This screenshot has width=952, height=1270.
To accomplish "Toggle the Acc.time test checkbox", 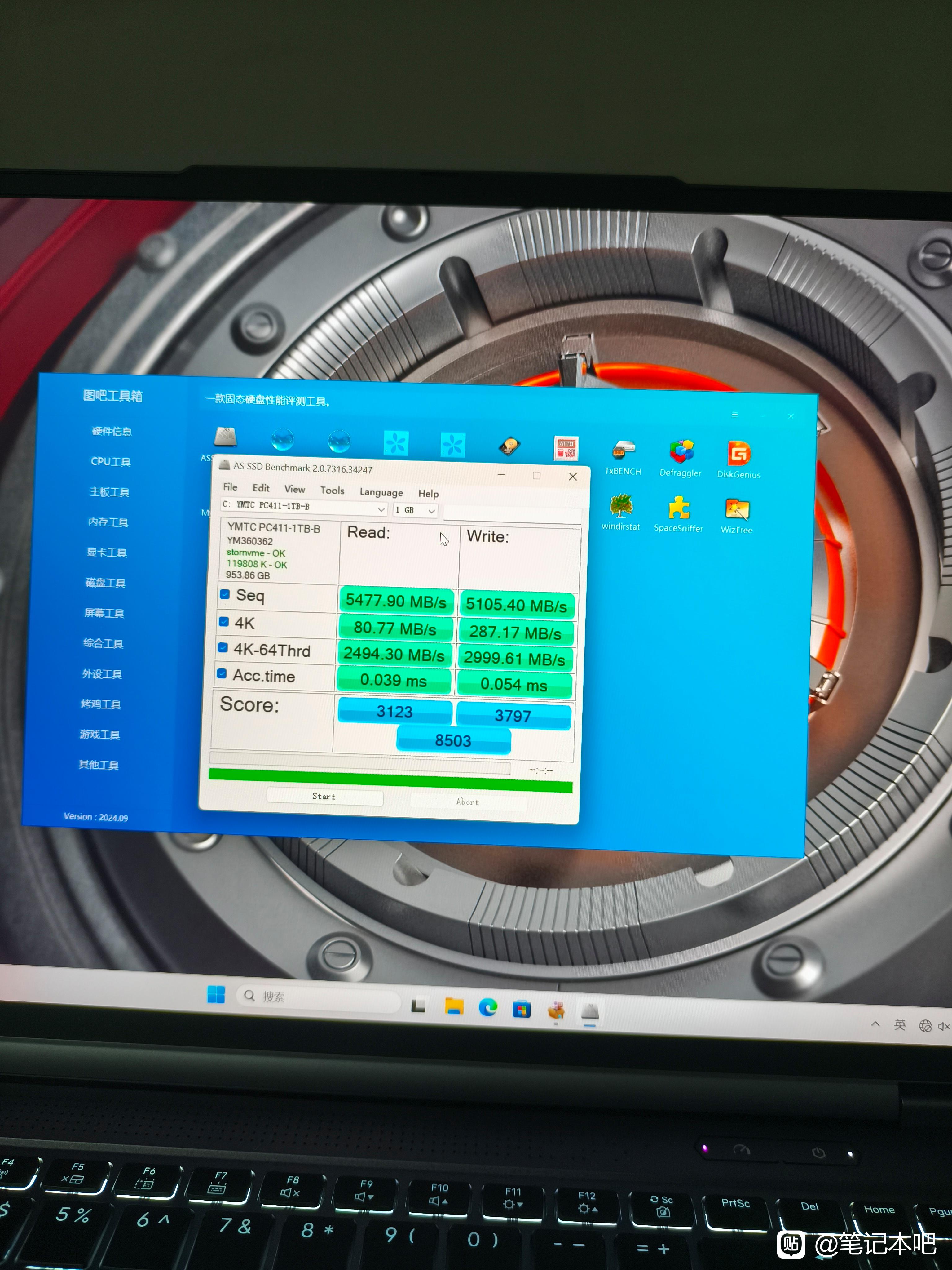I will (222, 673).
